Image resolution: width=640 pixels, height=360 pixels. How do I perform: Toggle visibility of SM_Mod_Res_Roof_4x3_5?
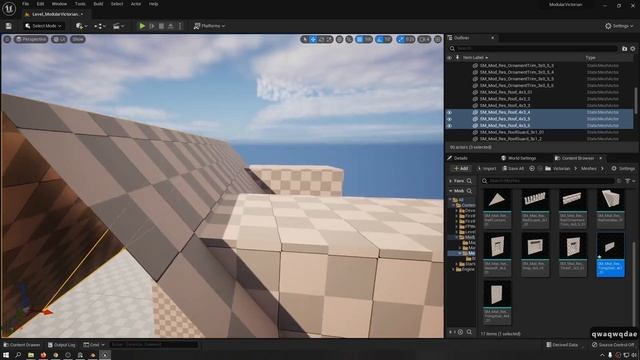(449, 119)
